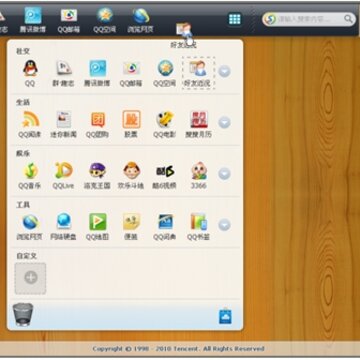
Task: Add a custom app with the plus tile
Action: [31, 278]
